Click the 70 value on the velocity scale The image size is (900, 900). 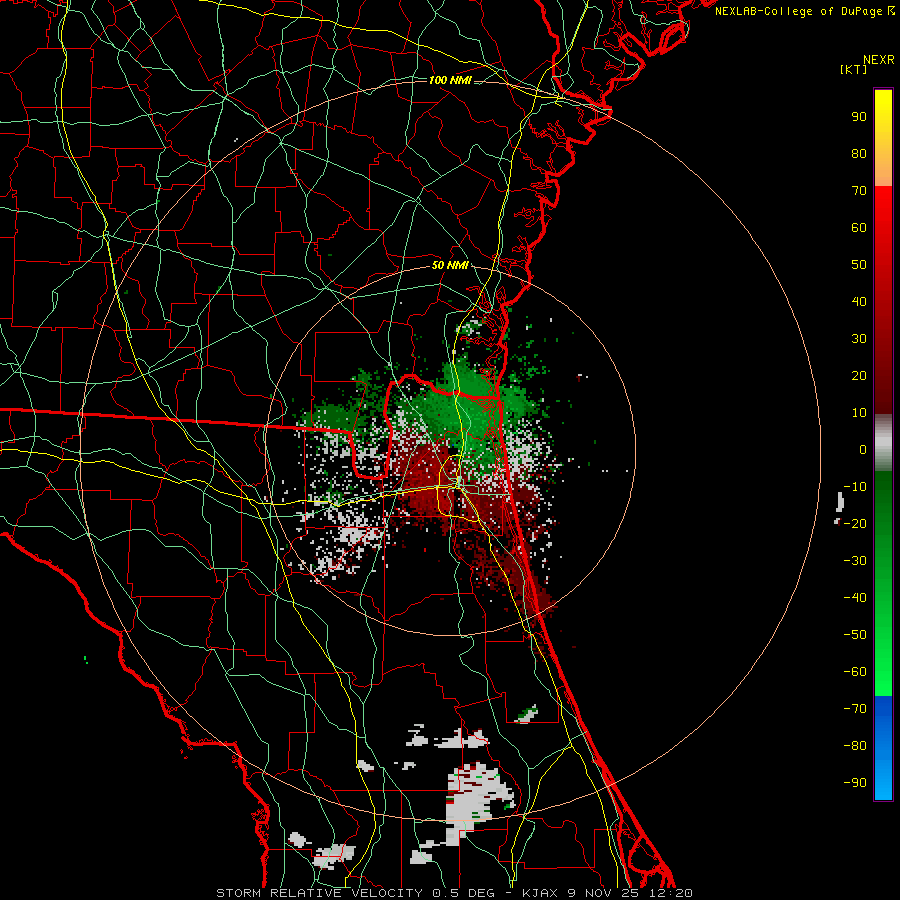click(859, 191)
